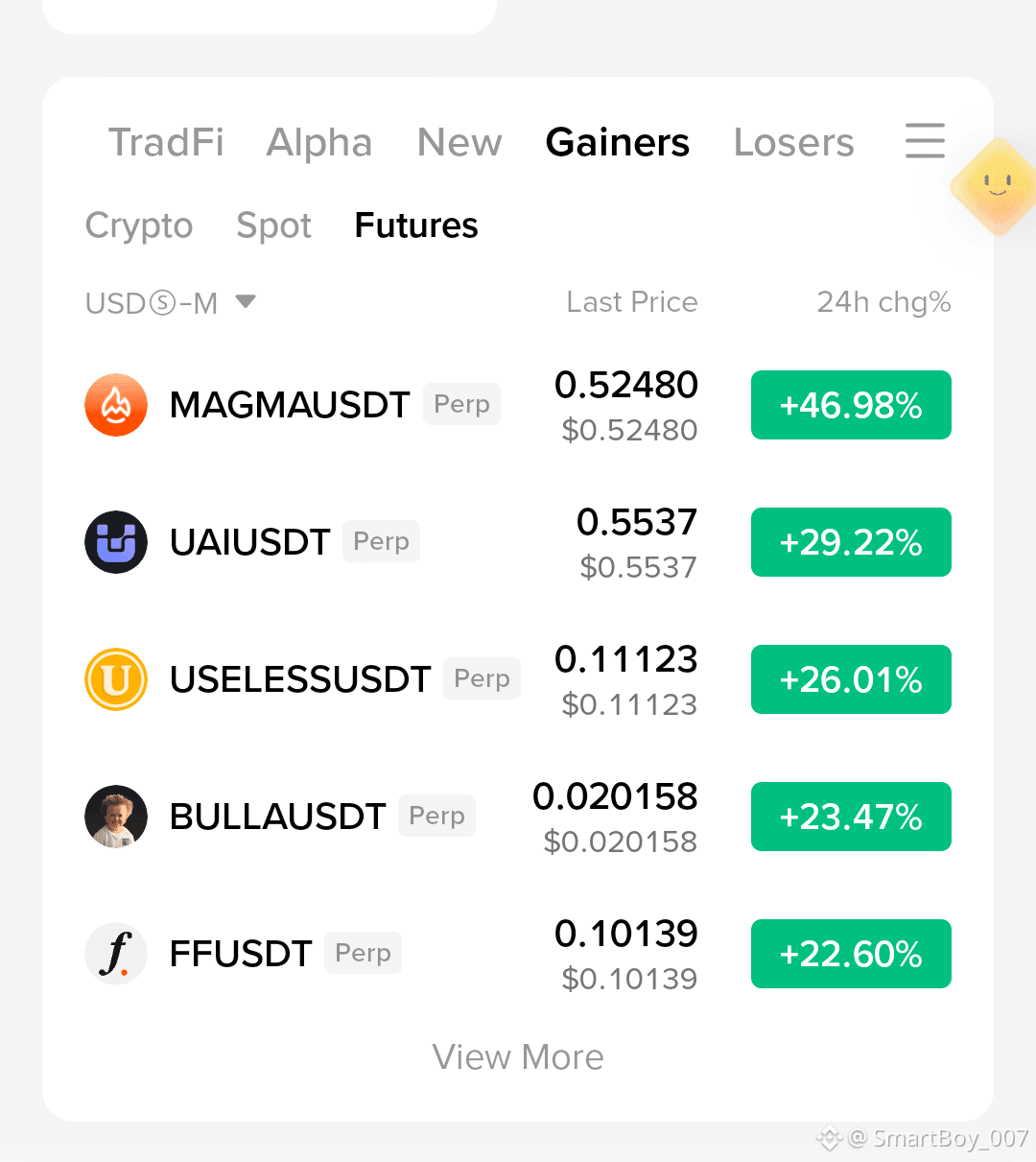1036x1162 pixels.
Task: Click the View More link
Action: tap(518, 1057)
